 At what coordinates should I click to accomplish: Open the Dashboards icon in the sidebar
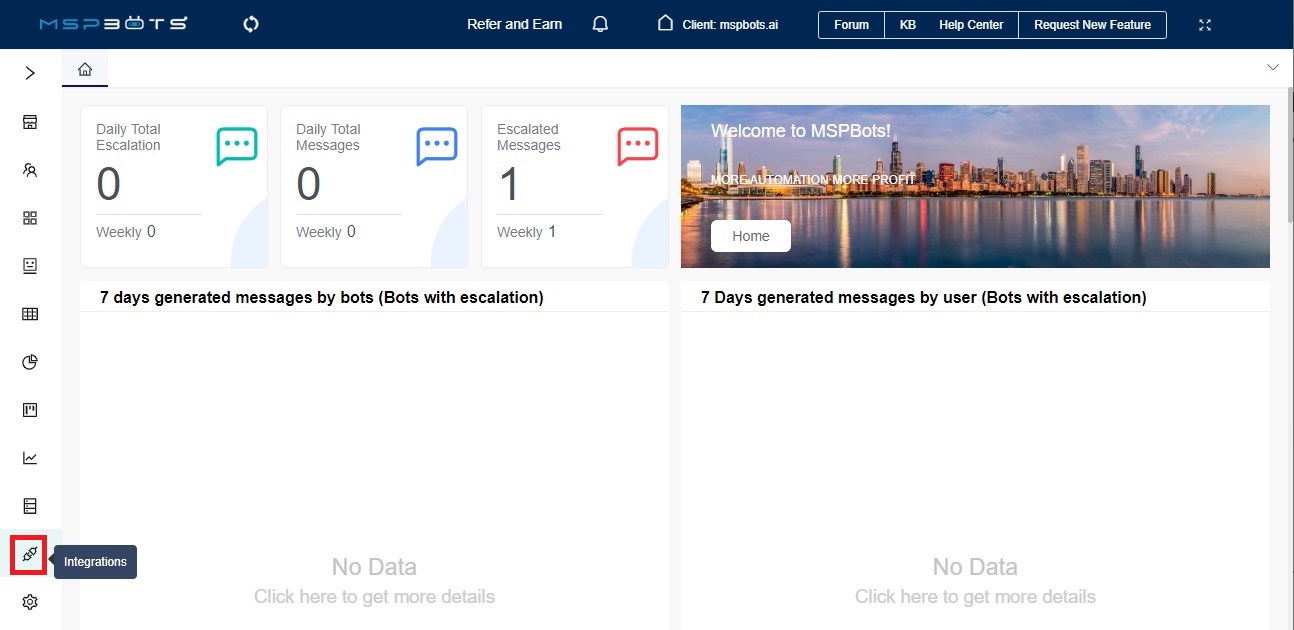pos(29,122)
